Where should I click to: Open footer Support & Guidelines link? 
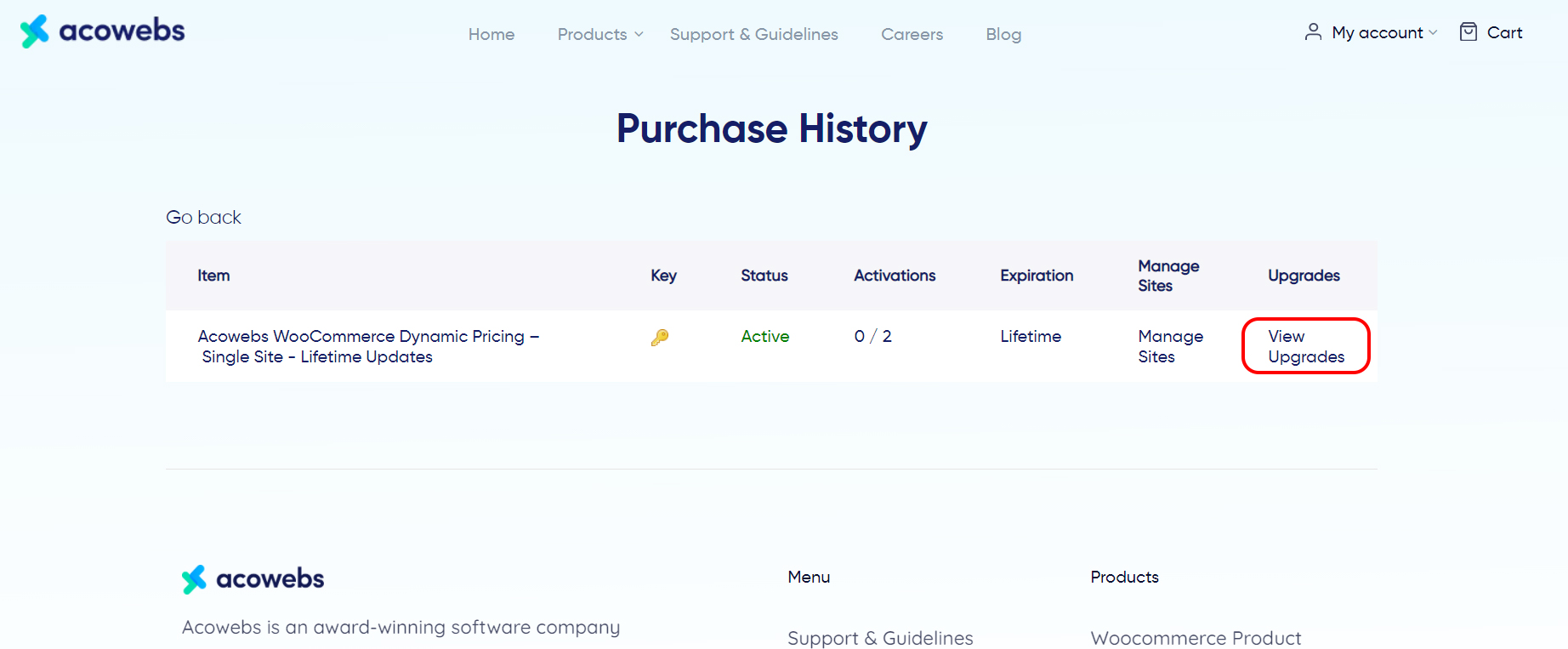click(880, 638)
